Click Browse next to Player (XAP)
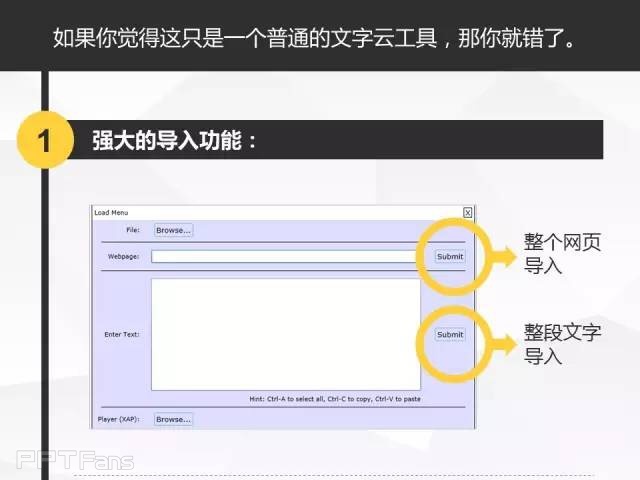Viewport: 640px width, 480px height. (x=173, y=419)
